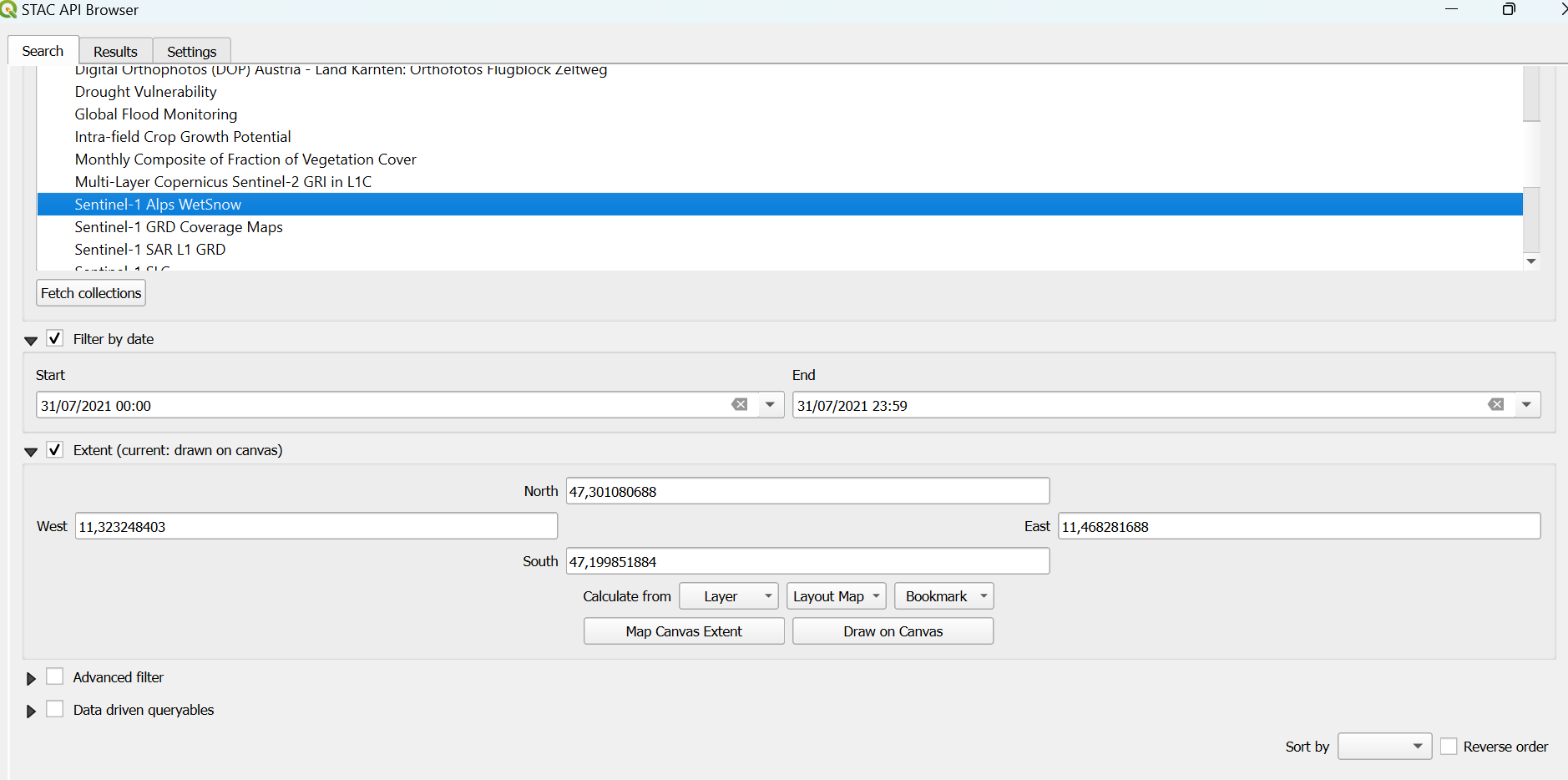The width and height of the screenshot is (1568, 780).
Task: Toggle the Extent checkbox
Action: [x=54, y=449]
